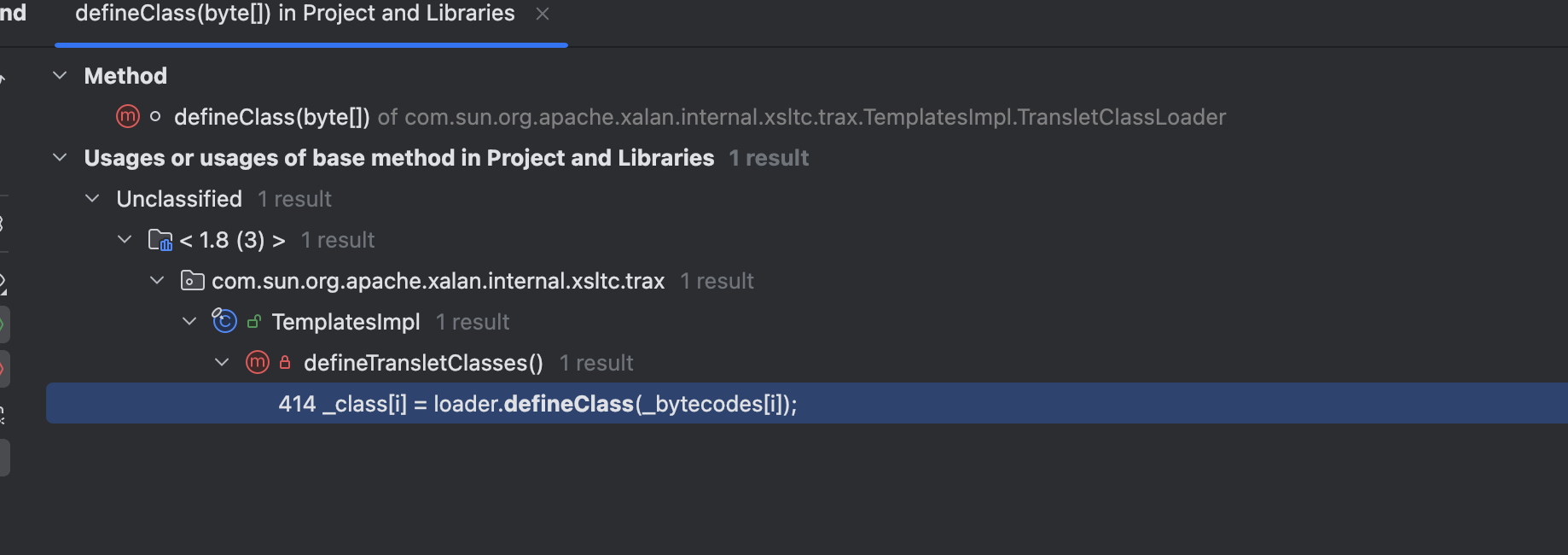Collapse the TemplatesImpl class node

coord(189,321)
